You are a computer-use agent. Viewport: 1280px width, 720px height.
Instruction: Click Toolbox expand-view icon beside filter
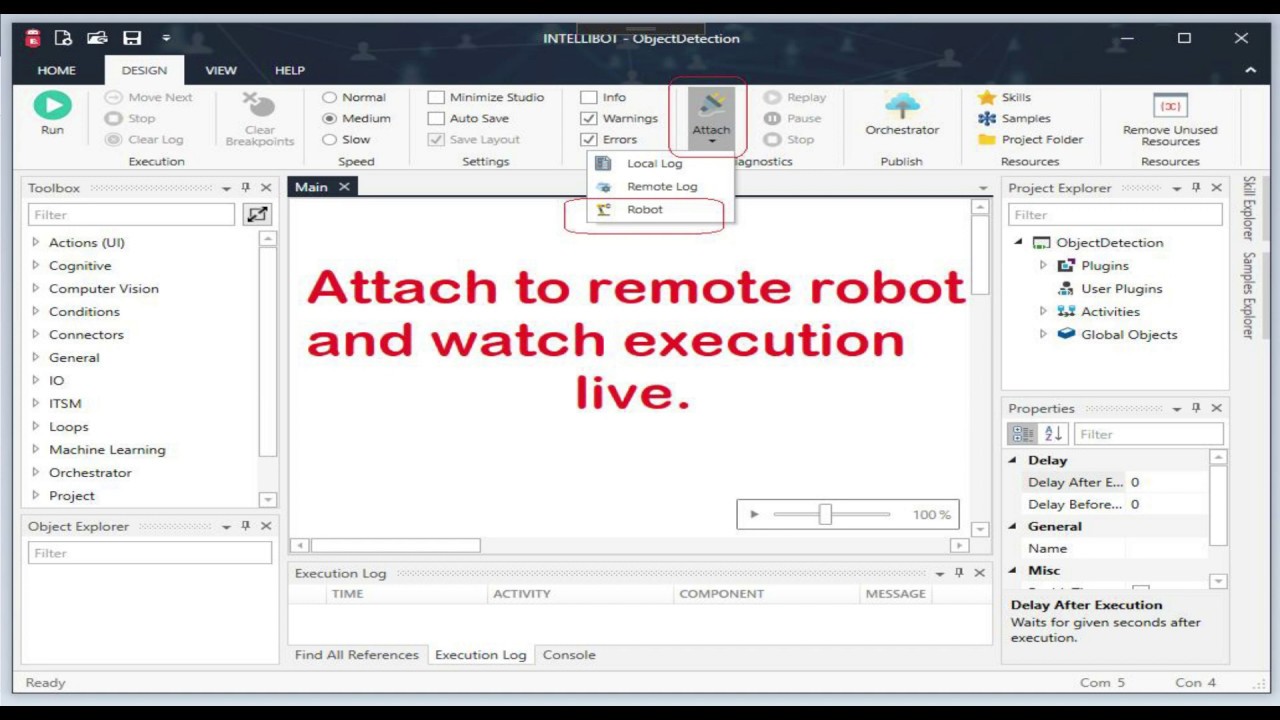pyautogui.click(x=257, y=214)
